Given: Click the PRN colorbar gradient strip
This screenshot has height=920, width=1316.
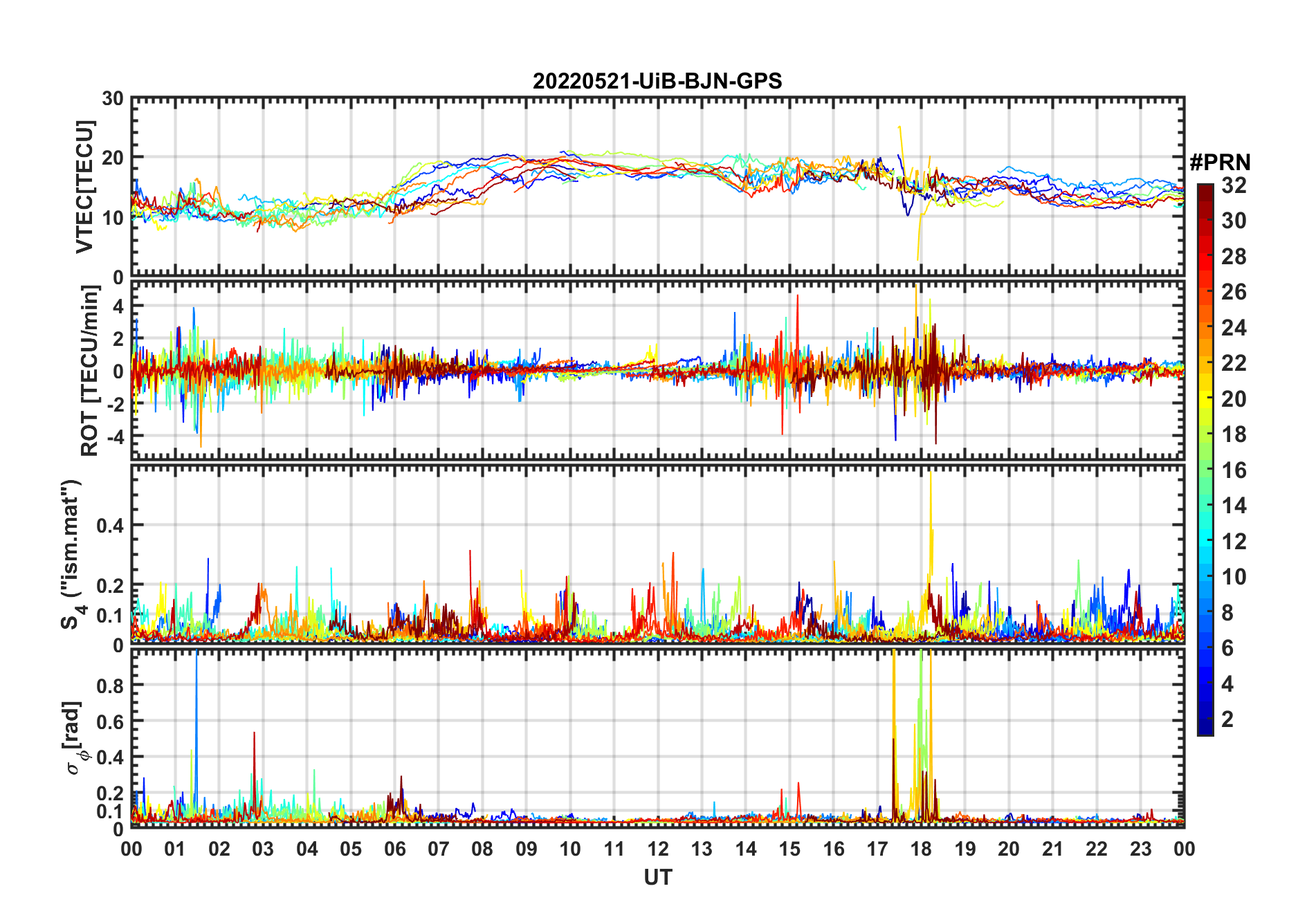Looking at the screenshot, I should (x=1205, y=459).
